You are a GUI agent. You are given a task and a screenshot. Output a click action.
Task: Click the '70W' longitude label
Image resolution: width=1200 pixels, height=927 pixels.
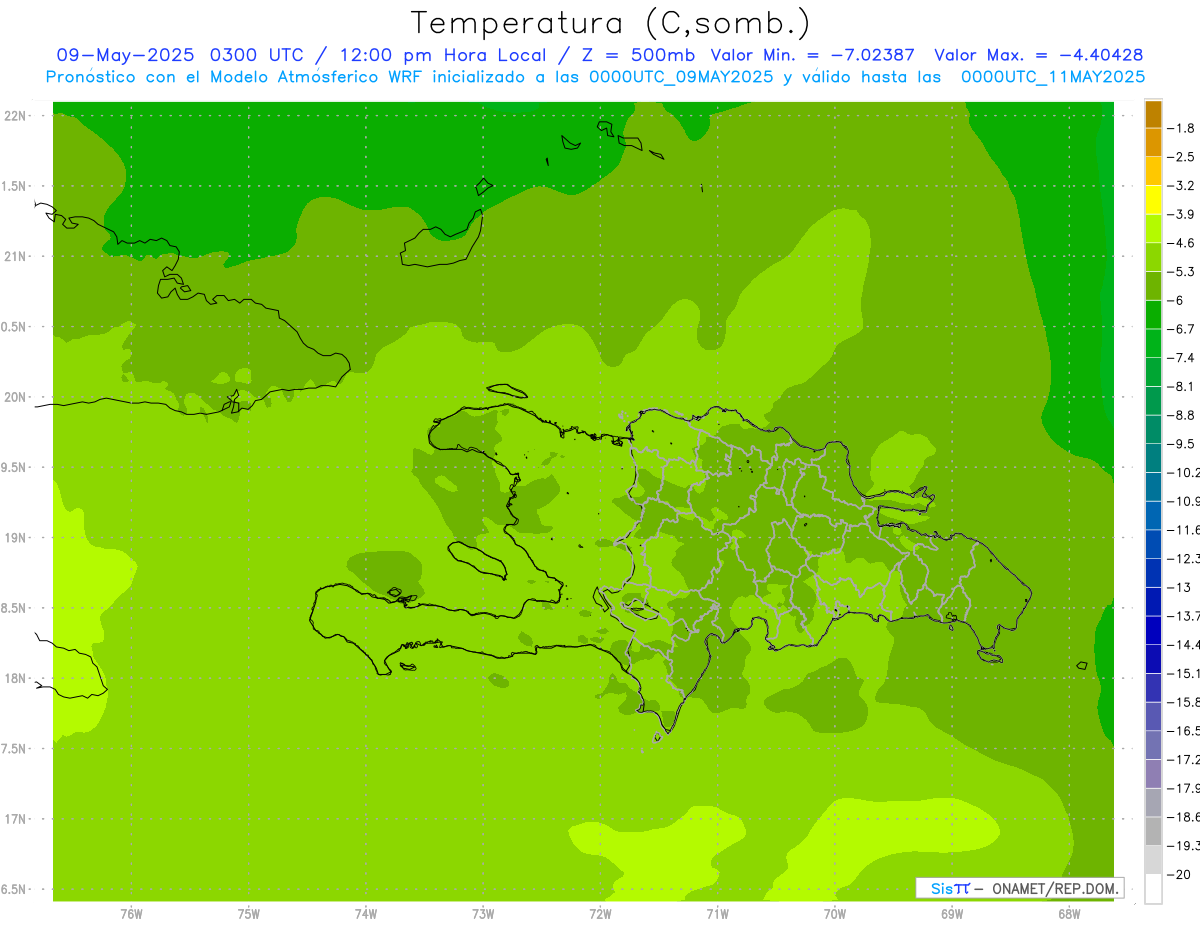[835, 914]
